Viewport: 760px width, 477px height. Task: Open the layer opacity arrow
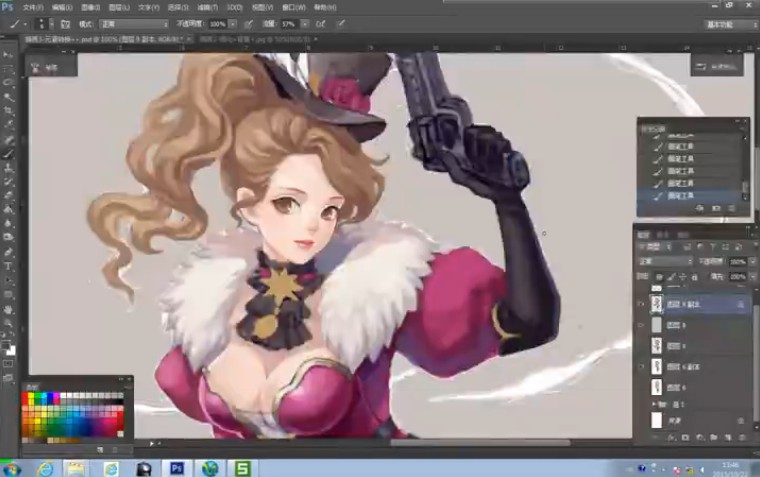752,261
